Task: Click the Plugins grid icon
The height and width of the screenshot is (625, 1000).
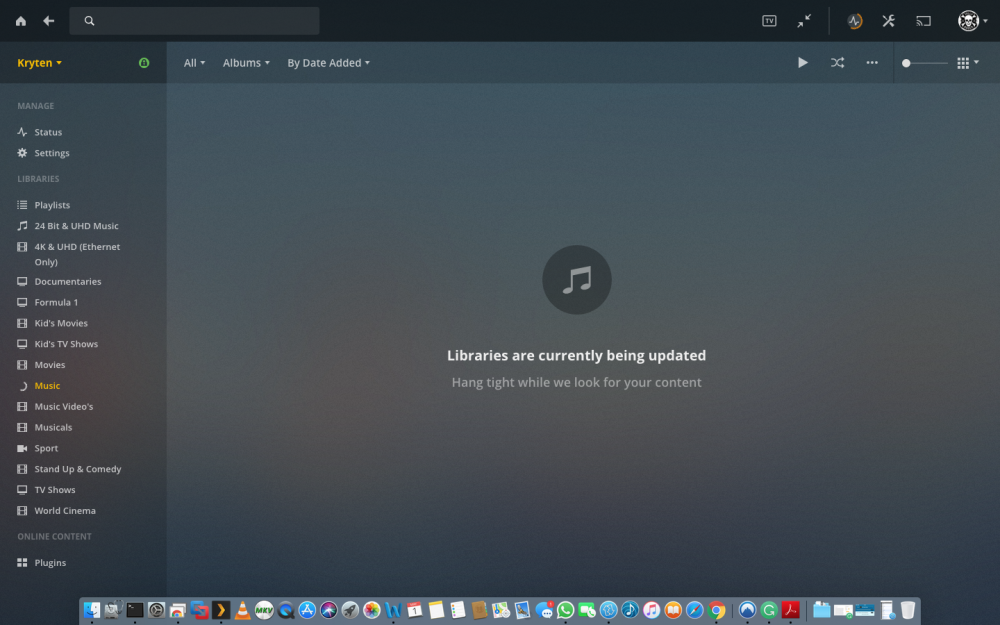Action: pos(22,562)
